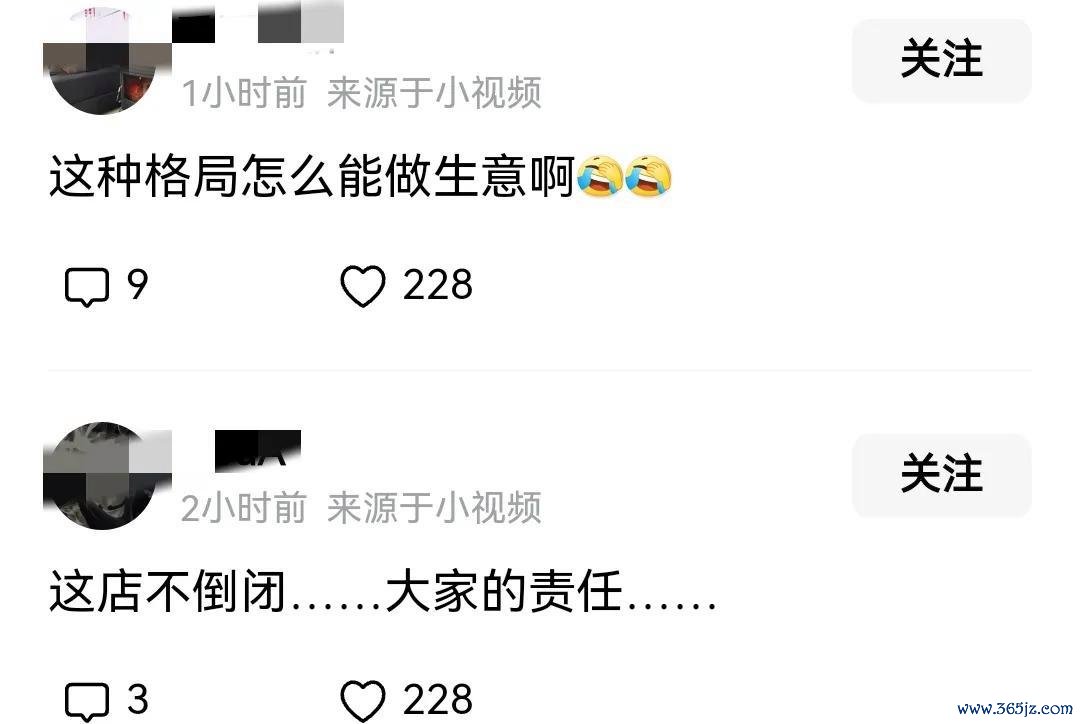
Task: Click the 1小时前 timestamp
Action: [244, 93]
